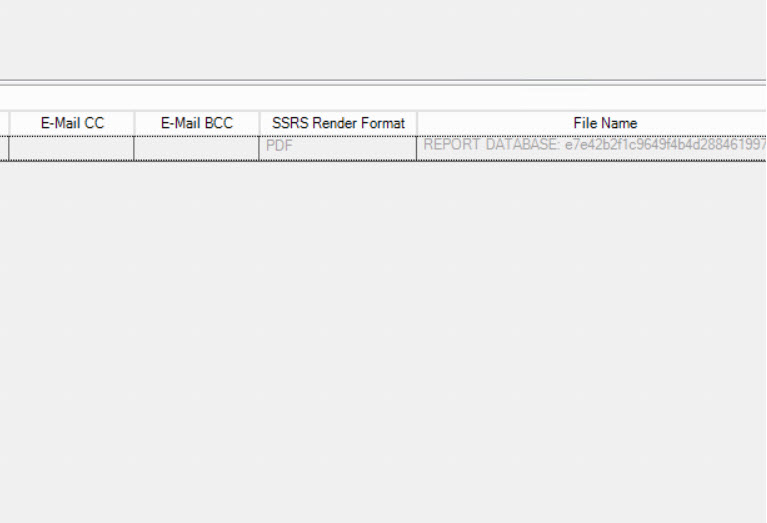This screenshot has width=767, height=523.
Task: Click divider left of the E-Mail CC header
Action: (x=9, y=123)
